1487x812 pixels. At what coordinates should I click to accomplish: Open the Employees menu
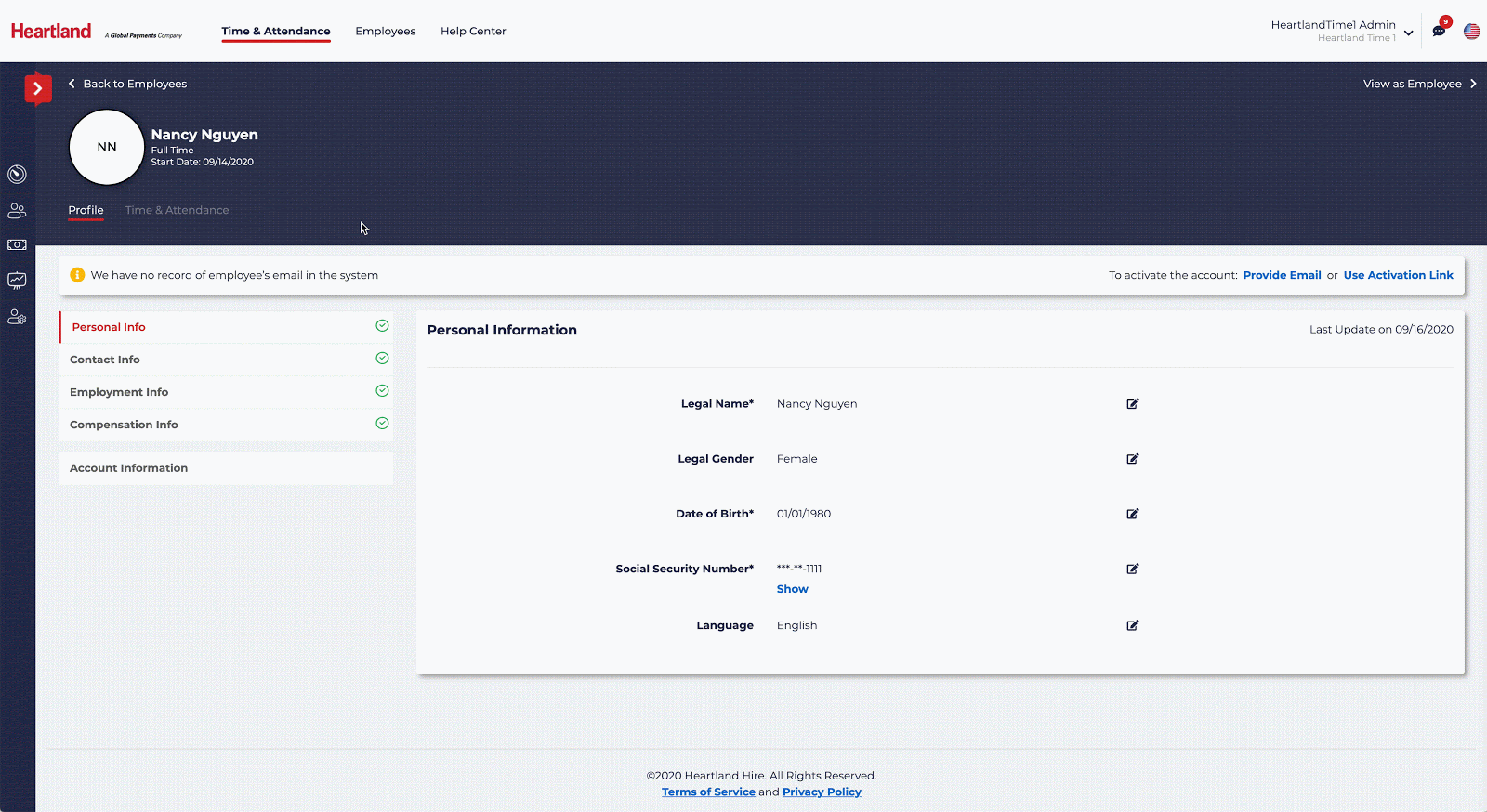385,31
